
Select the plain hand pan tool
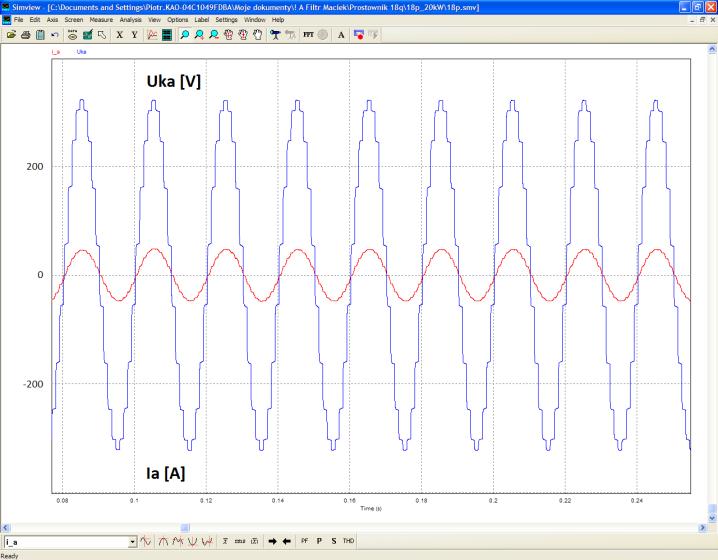point(258,34)
